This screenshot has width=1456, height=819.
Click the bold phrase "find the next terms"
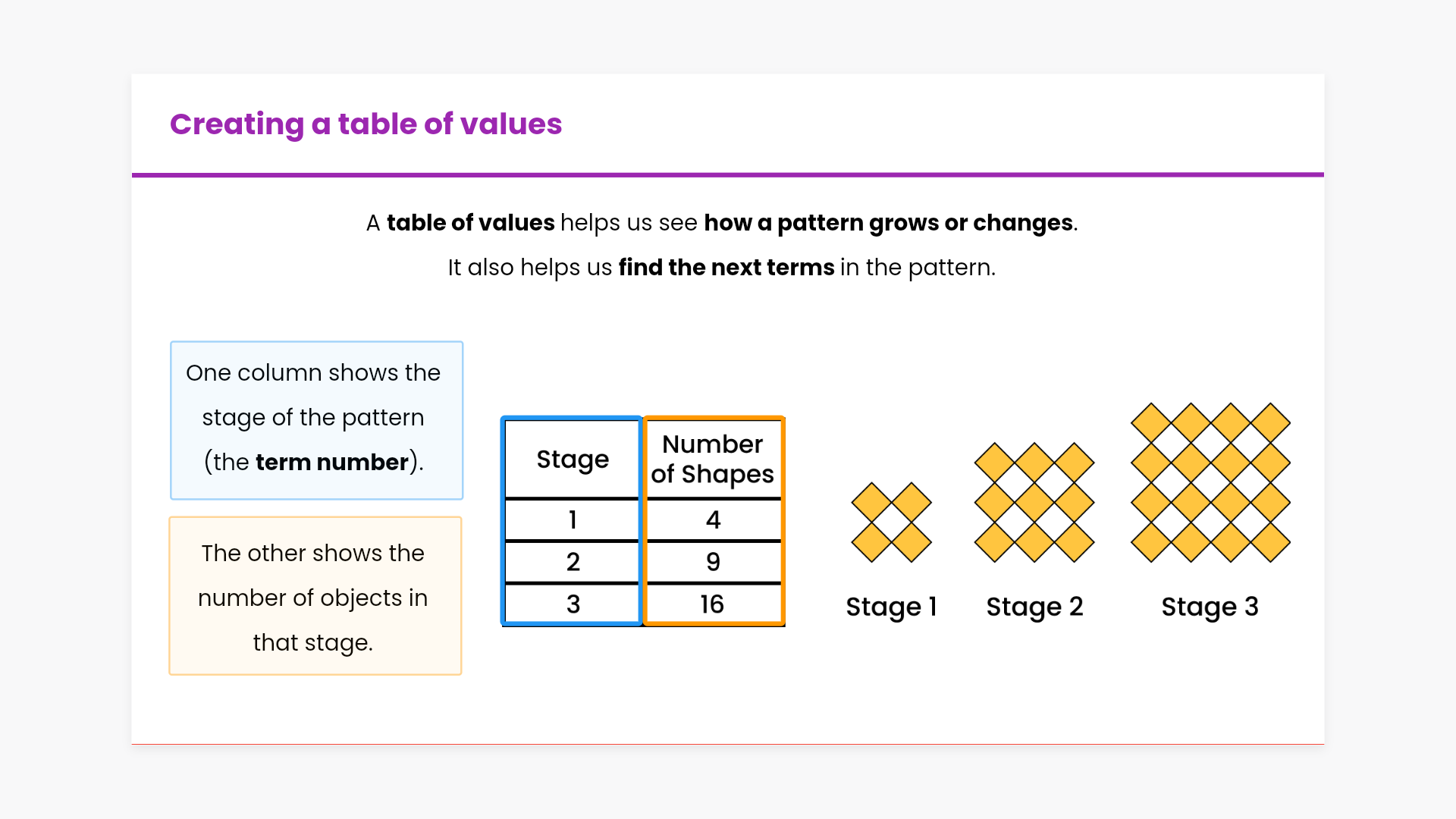[x=726, y=268]
